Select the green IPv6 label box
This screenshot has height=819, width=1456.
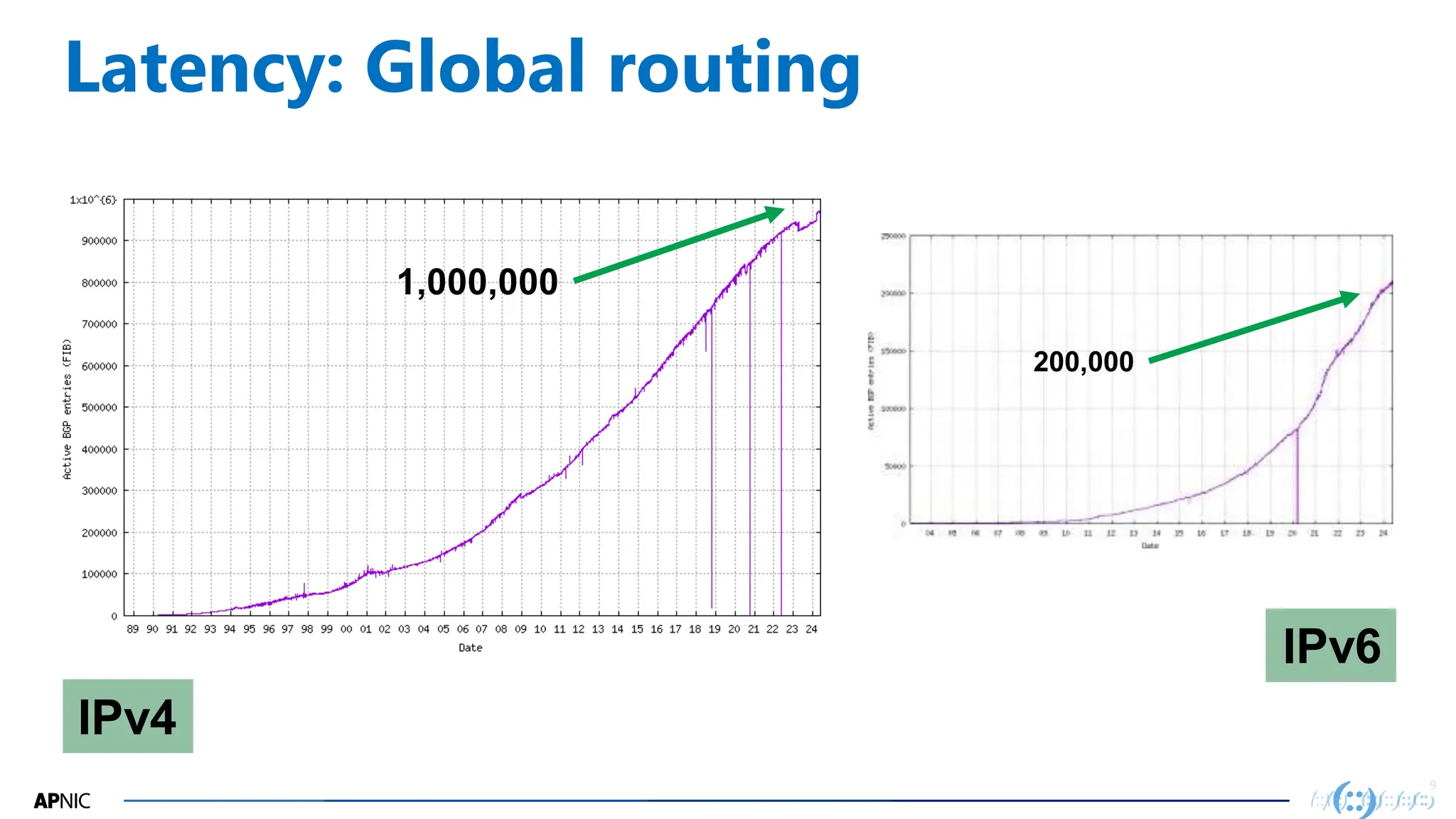[1331, 646]
